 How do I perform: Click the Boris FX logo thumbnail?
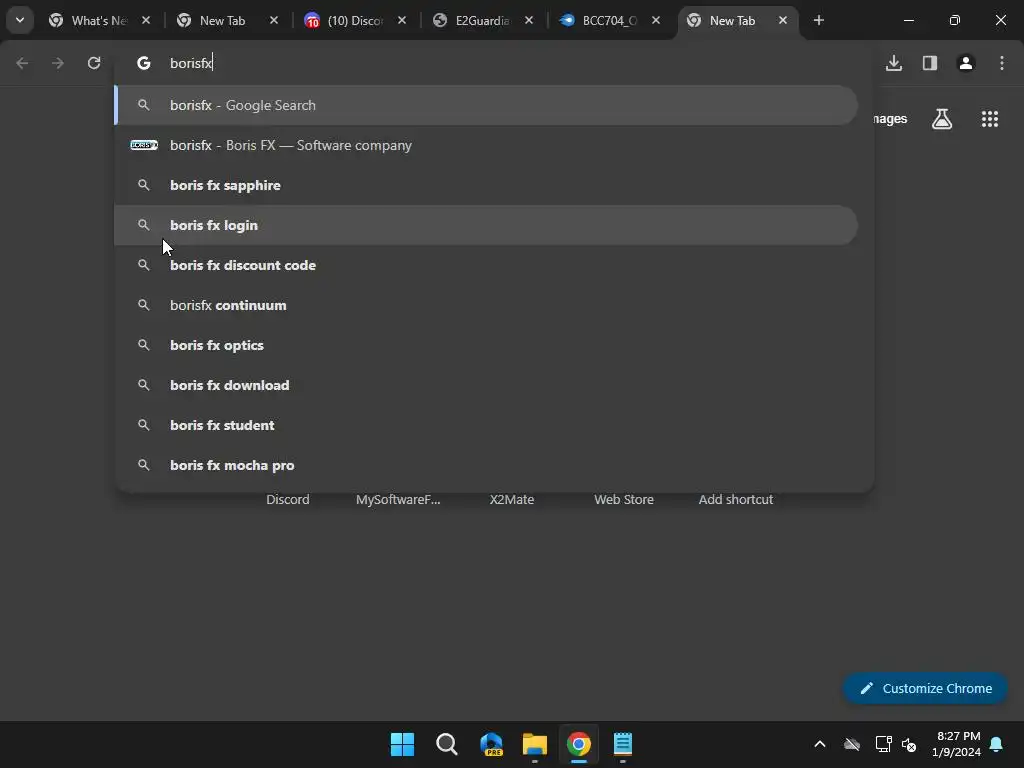point(144,145)
